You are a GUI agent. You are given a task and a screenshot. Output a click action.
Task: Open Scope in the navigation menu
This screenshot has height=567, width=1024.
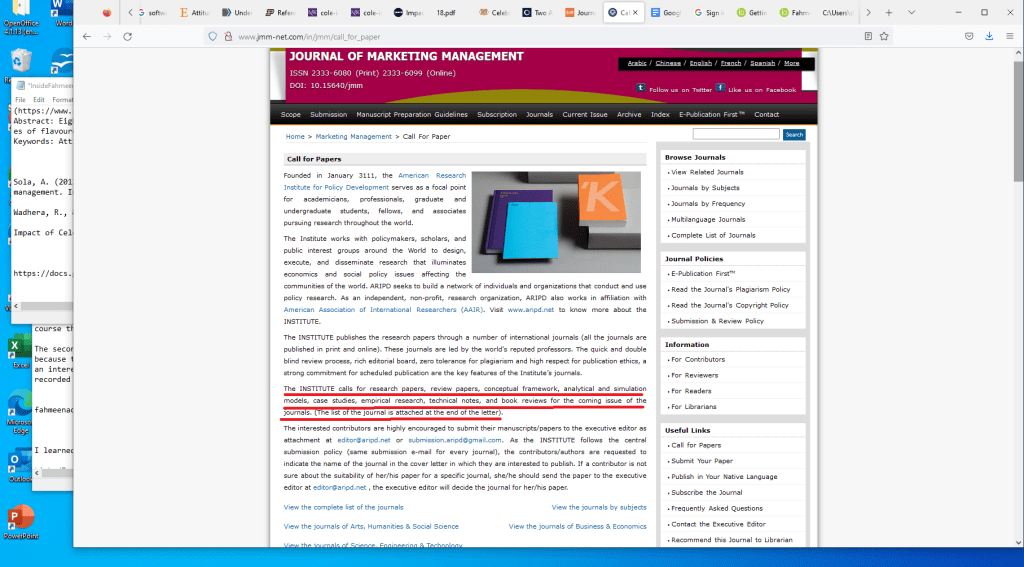tap(291, 114)
